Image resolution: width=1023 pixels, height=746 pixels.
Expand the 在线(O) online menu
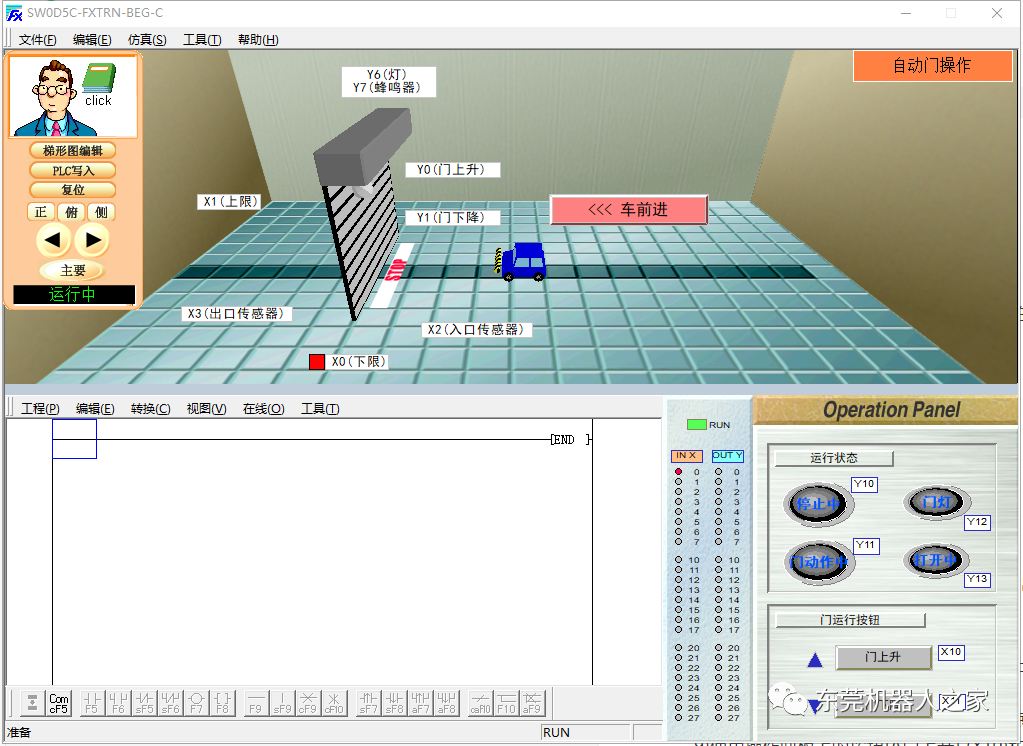pyautogui.click(x=263, y=409)
